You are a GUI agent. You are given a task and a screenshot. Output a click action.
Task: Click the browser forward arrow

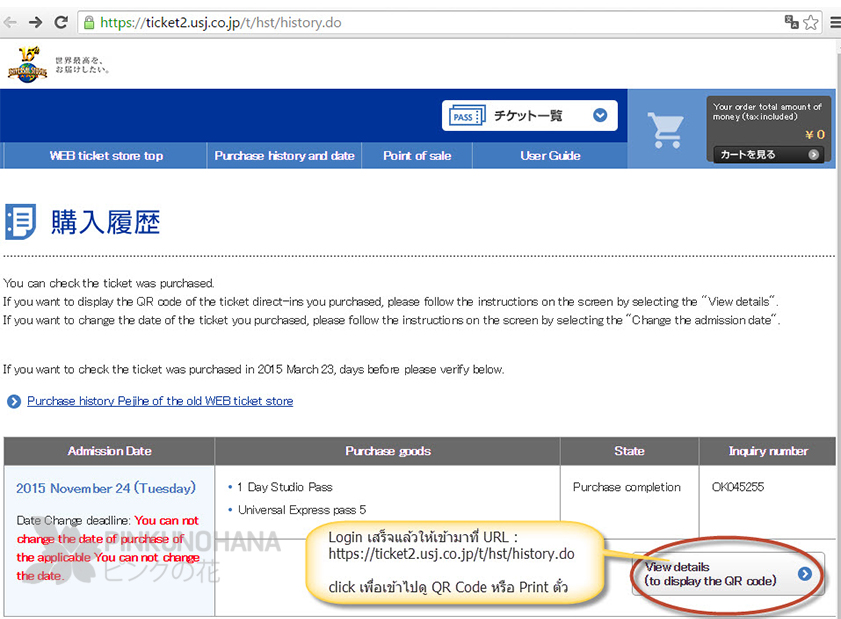point(35,23)
